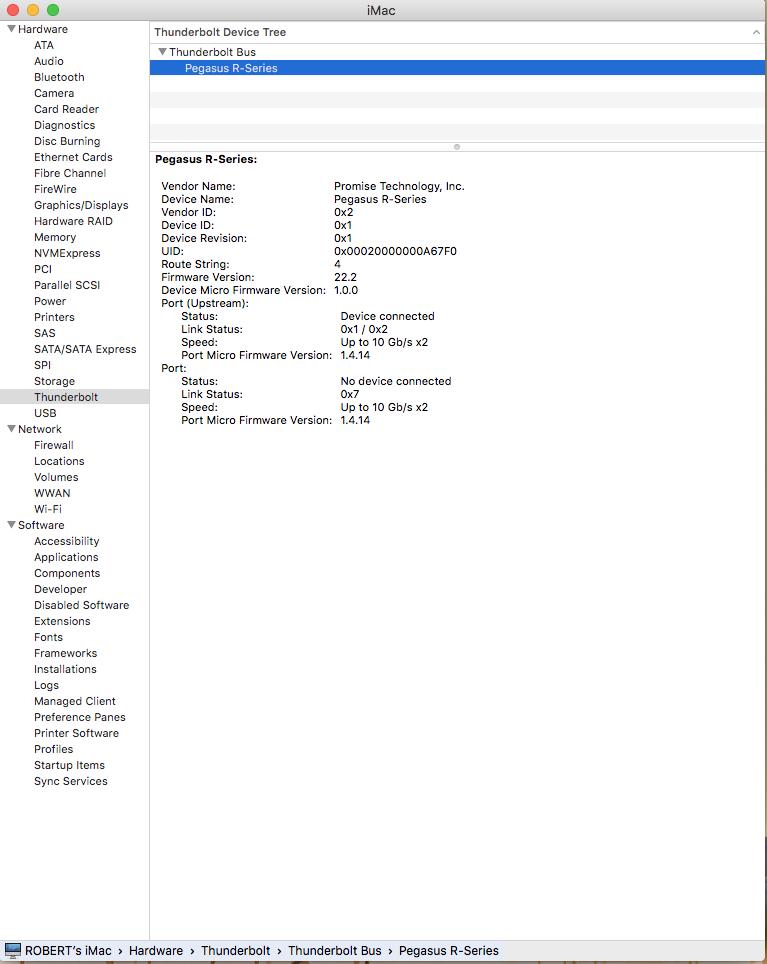Select Components under Software

[x=67, y=573]
